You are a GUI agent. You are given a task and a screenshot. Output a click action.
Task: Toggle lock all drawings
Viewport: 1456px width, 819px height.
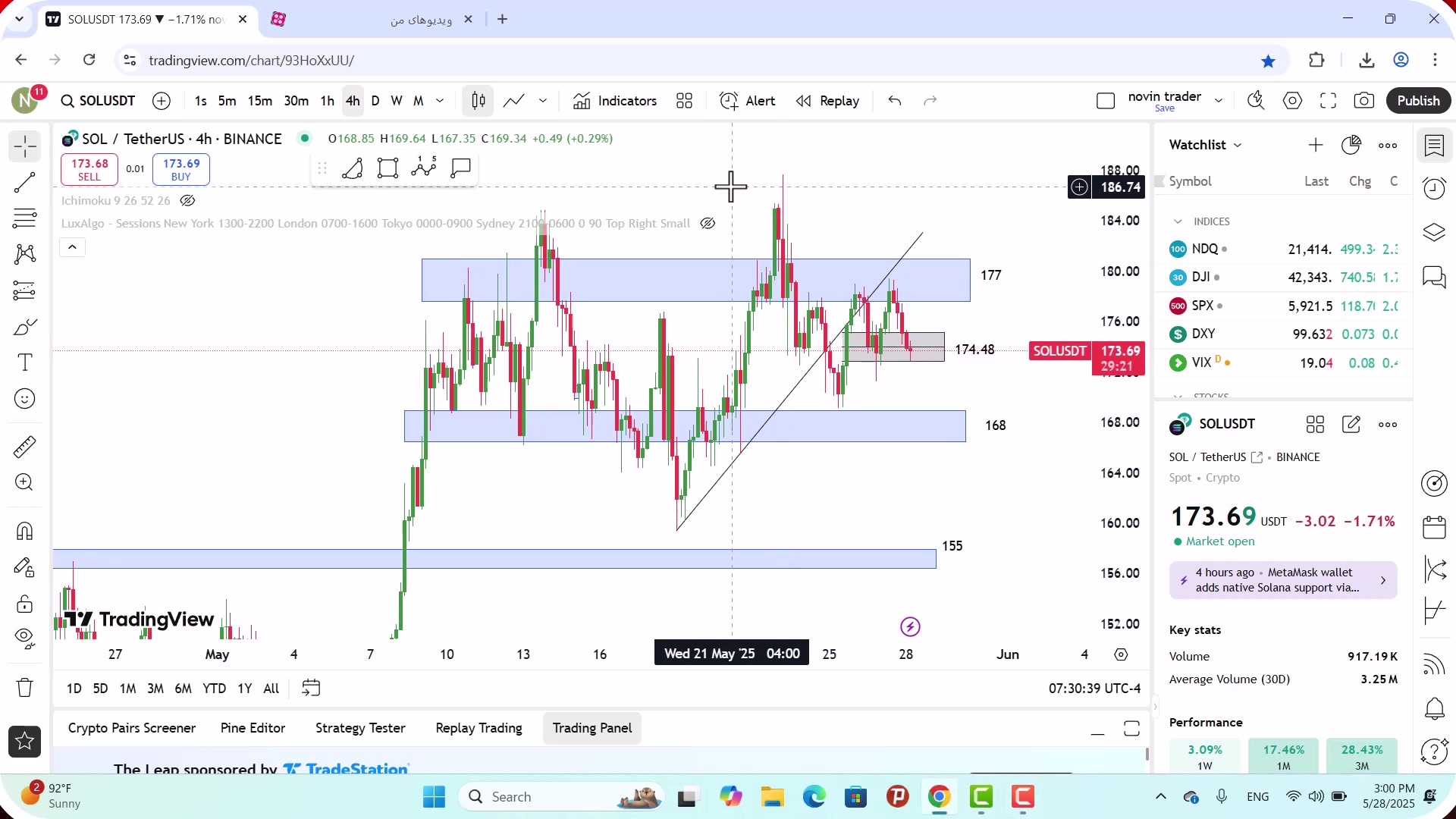[x=25, y=604]
